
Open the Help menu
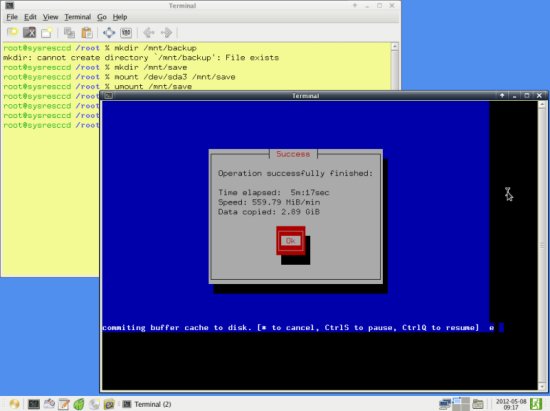click(x=120, y=17)
